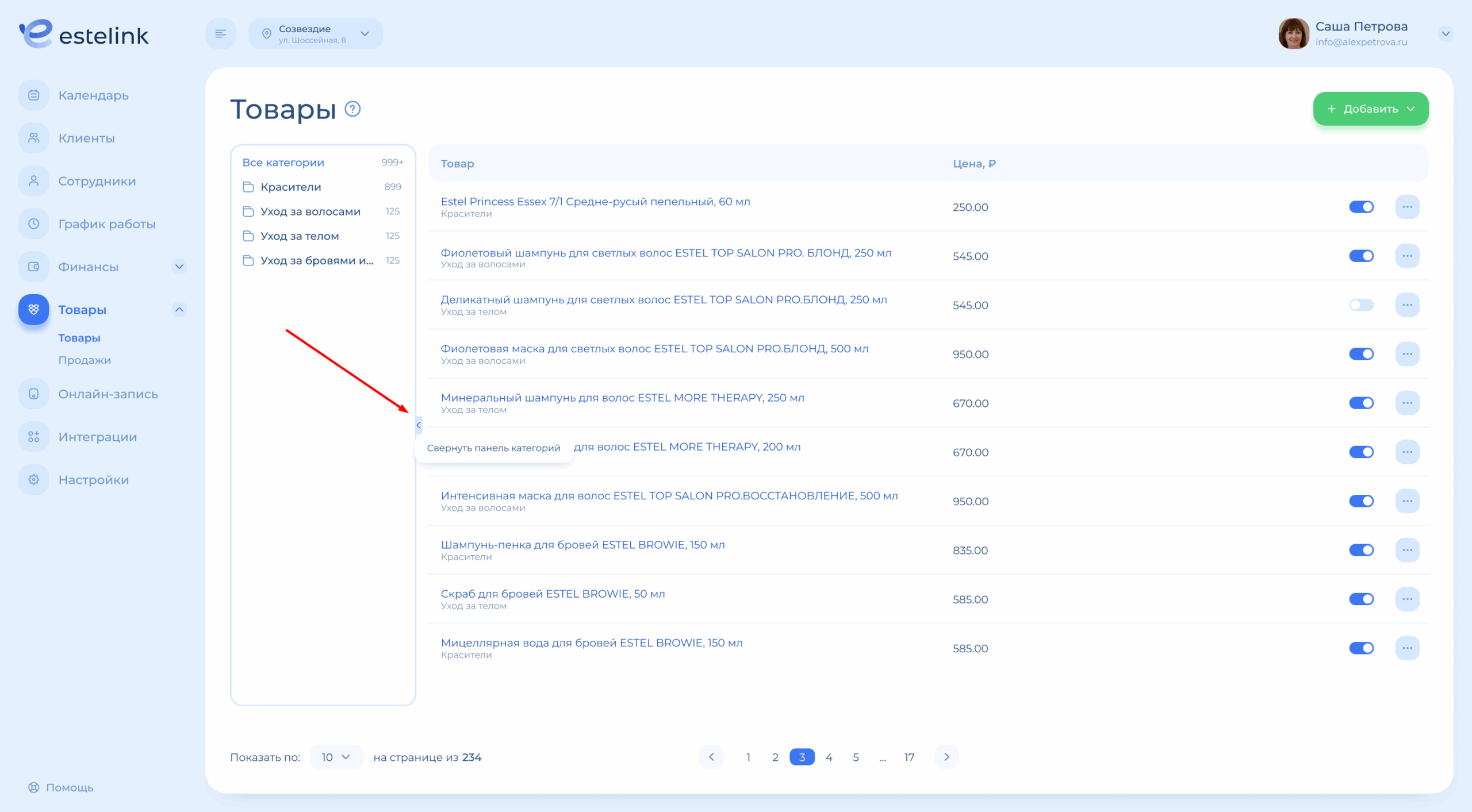
Task: Go to page 2
Action: [x=775, y=757]
